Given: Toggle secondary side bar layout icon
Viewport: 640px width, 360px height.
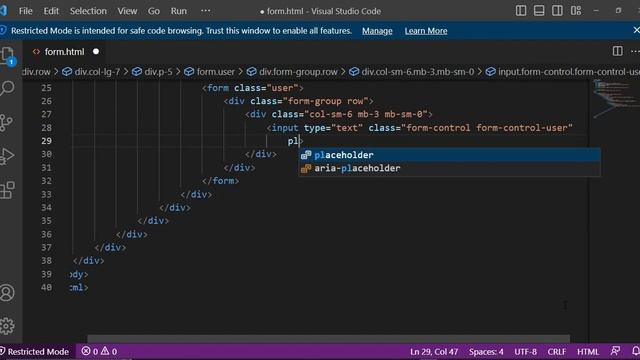Looking at the screenshot, I should [x=557, y=11].
